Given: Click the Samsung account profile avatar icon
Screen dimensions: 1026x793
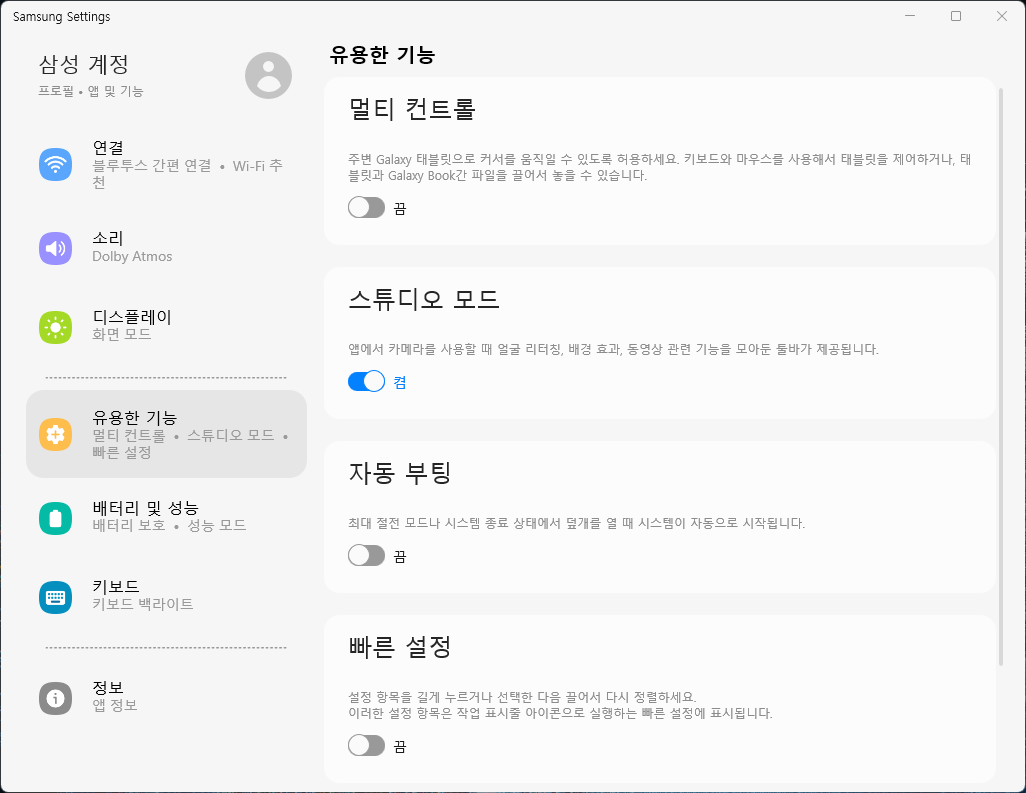Looking at the screenshot, I should (268, 75).
